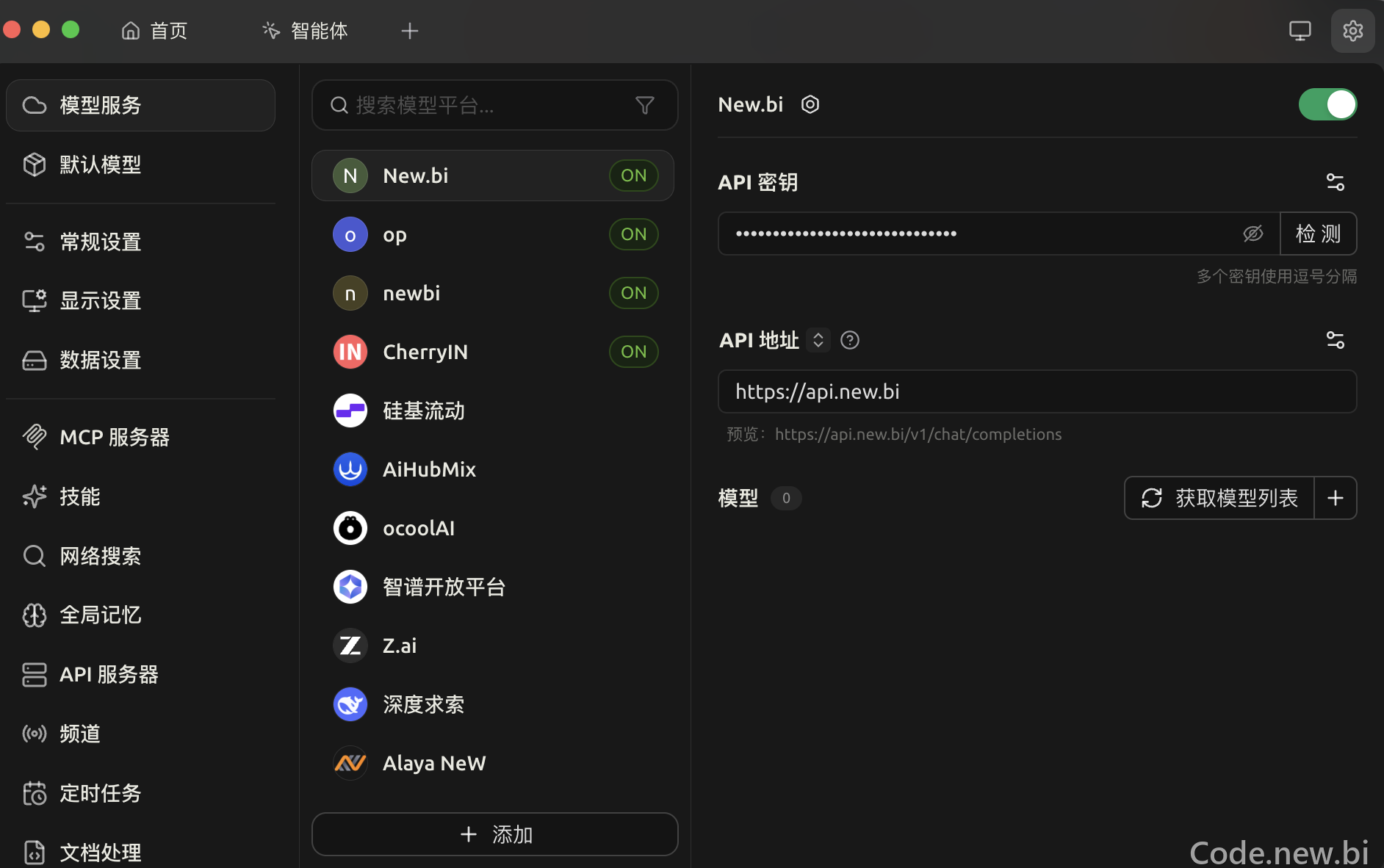
Task: Open 模型服务 settings section
Action: pyautogui.click(x=140, y=105)
